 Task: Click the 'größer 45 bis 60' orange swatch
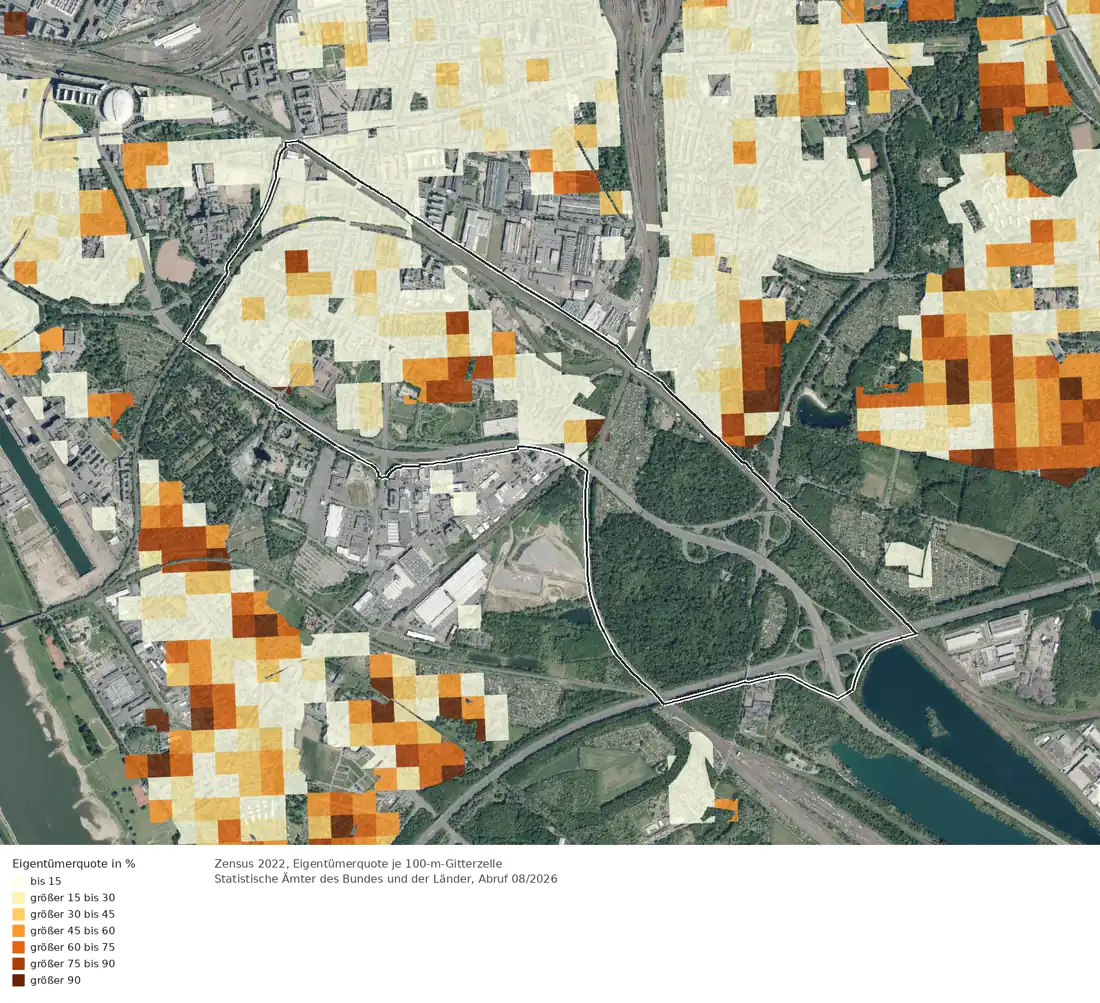[x=18, y=931]
